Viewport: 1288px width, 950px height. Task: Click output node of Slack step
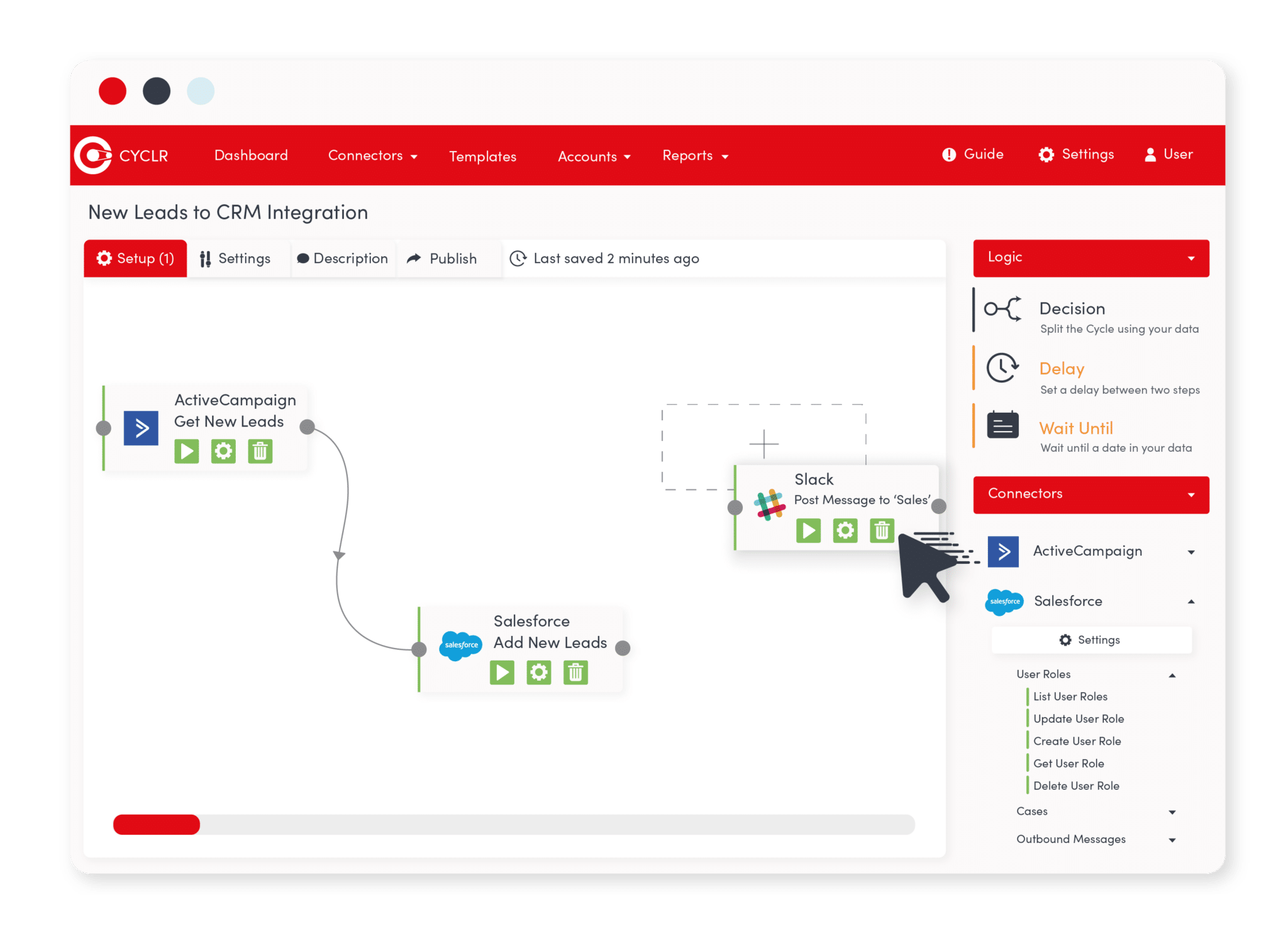click(938, 506)
